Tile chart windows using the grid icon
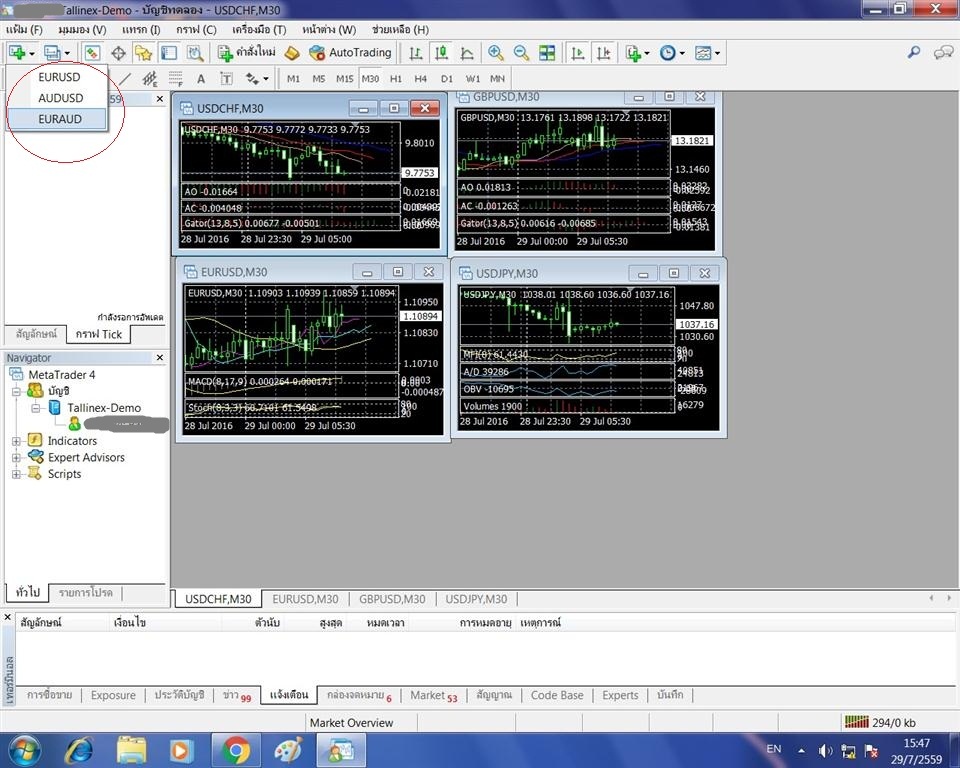The height and width of the screenshot is (768, 960). click(547, 52)
